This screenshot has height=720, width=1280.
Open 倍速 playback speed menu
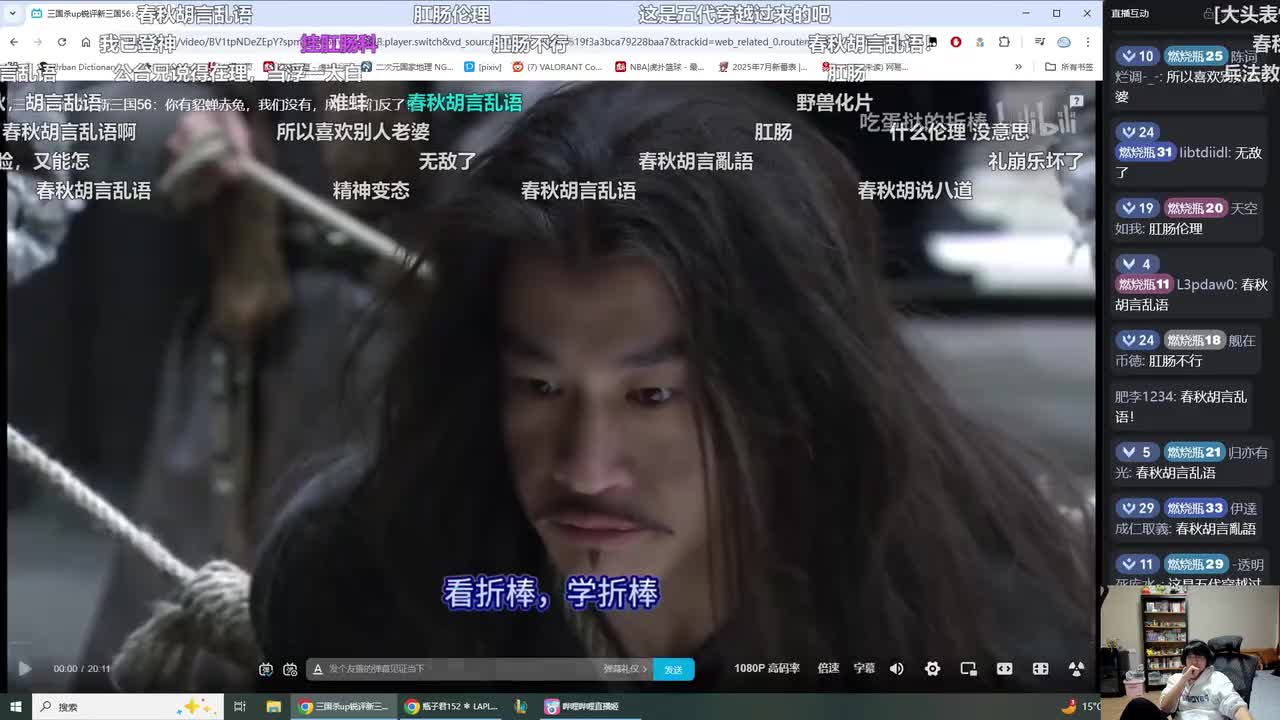click(x=828, y=668)
